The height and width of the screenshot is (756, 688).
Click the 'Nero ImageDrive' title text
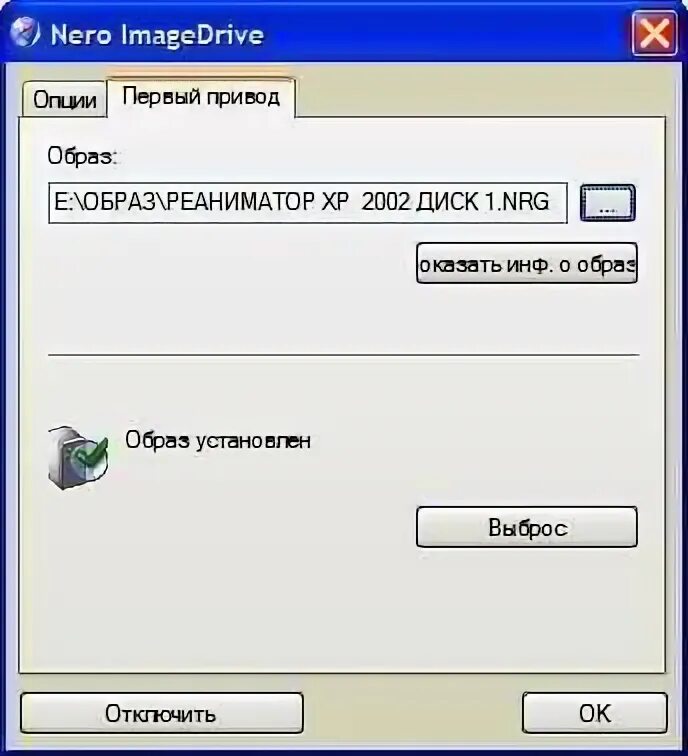[157, 35]
